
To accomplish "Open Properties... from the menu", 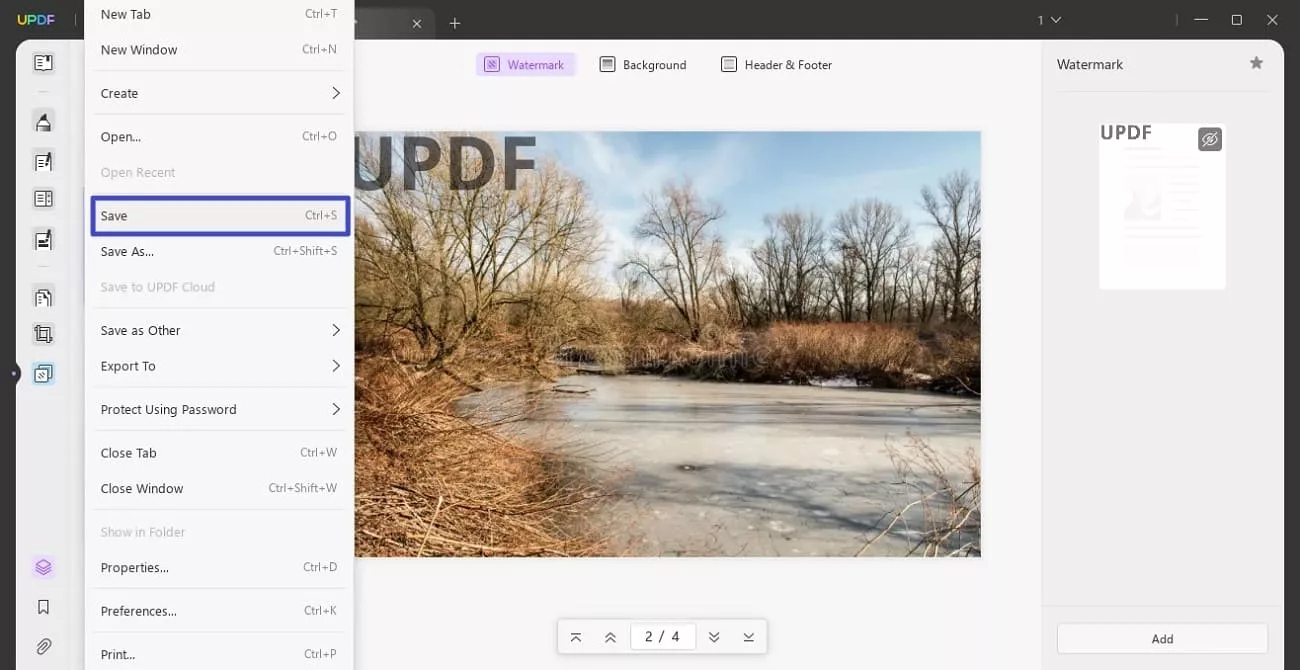I will 219,568.
